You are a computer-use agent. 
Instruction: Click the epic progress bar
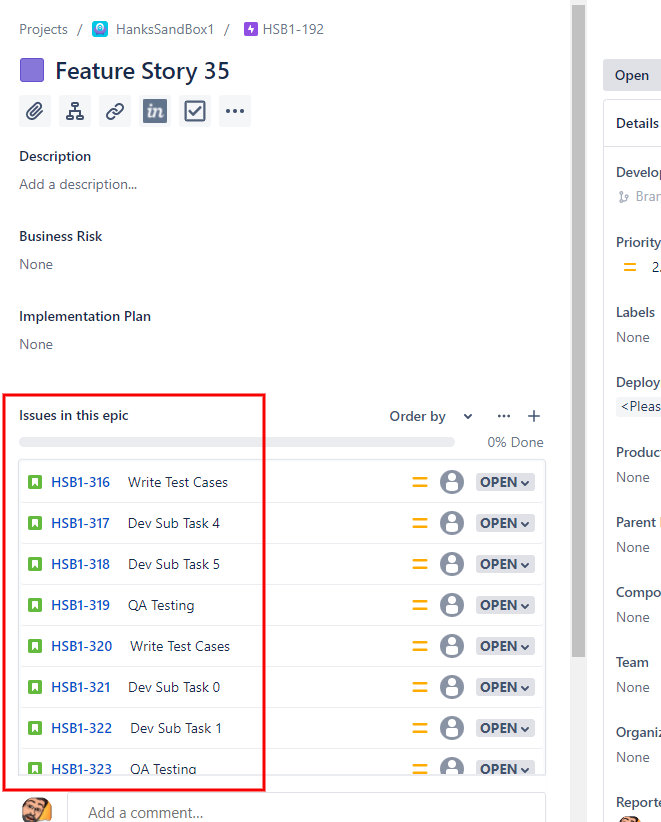(237, 442)
